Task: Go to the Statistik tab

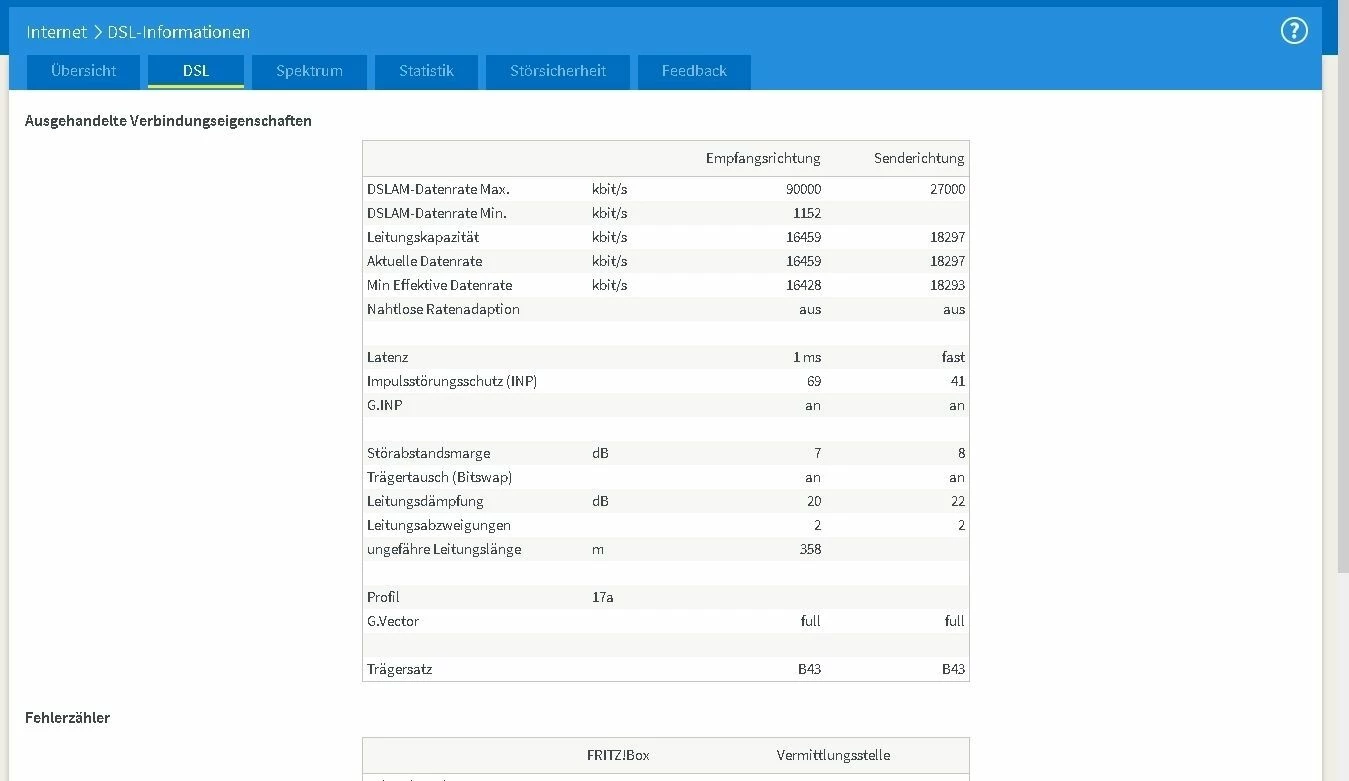Action: tap(426, 71)
